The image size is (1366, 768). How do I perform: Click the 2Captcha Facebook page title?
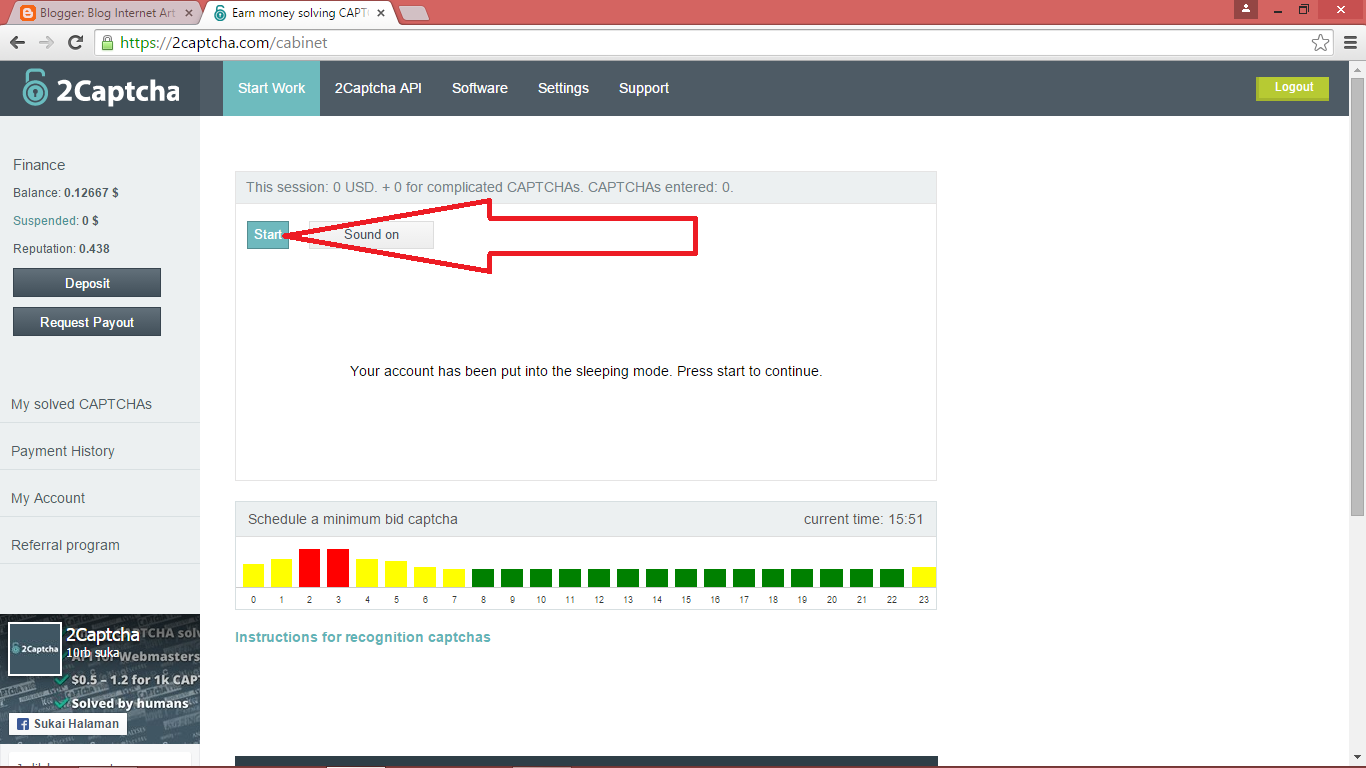point(103,634)
